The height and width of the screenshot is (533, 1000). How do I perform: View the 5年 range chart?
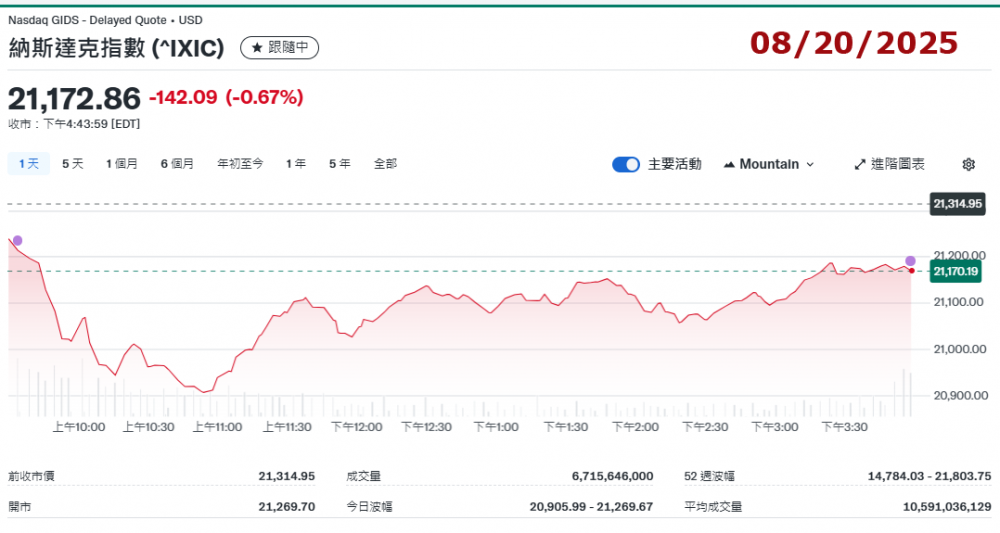339,164
